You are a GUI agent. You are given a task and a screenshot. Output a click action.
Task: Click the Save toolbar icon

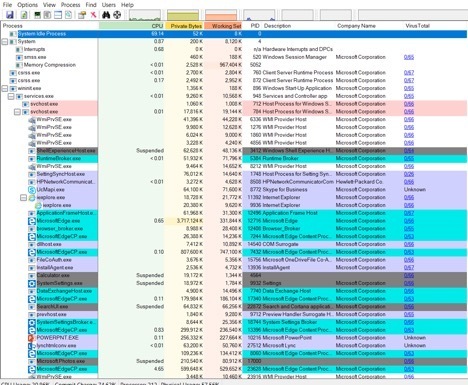click(9, 15)
